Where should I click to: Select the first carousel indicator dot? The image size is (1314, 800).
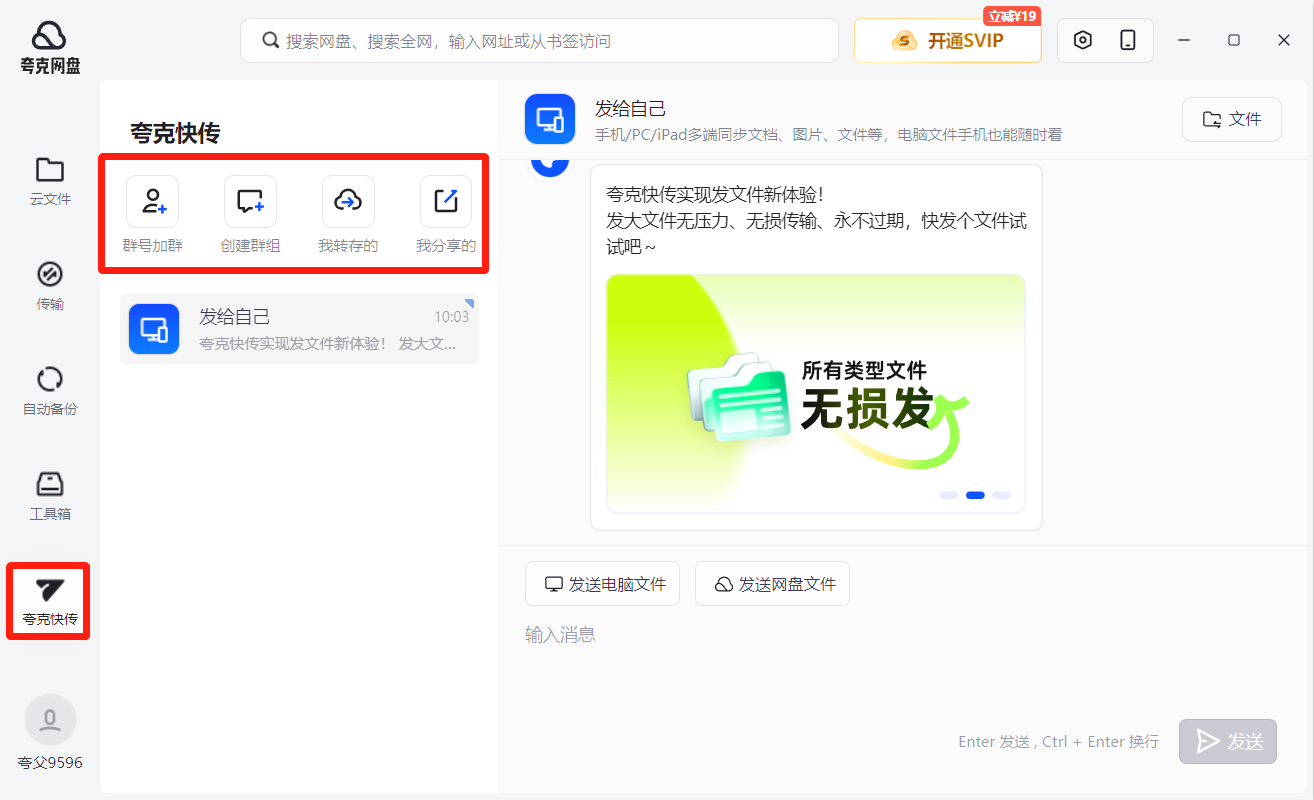coord(949,495)
